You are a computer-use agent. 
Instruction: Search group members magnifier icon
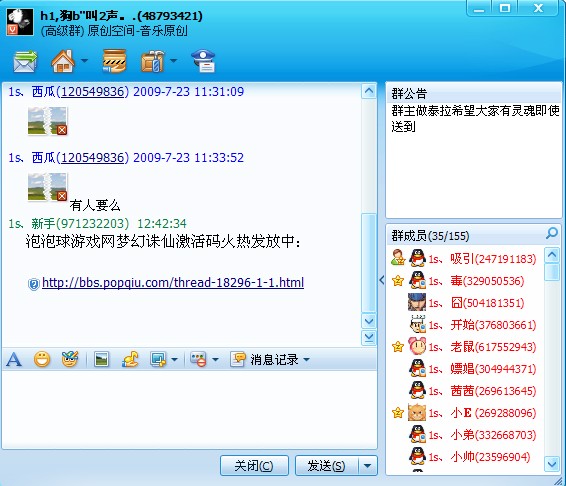552,233
